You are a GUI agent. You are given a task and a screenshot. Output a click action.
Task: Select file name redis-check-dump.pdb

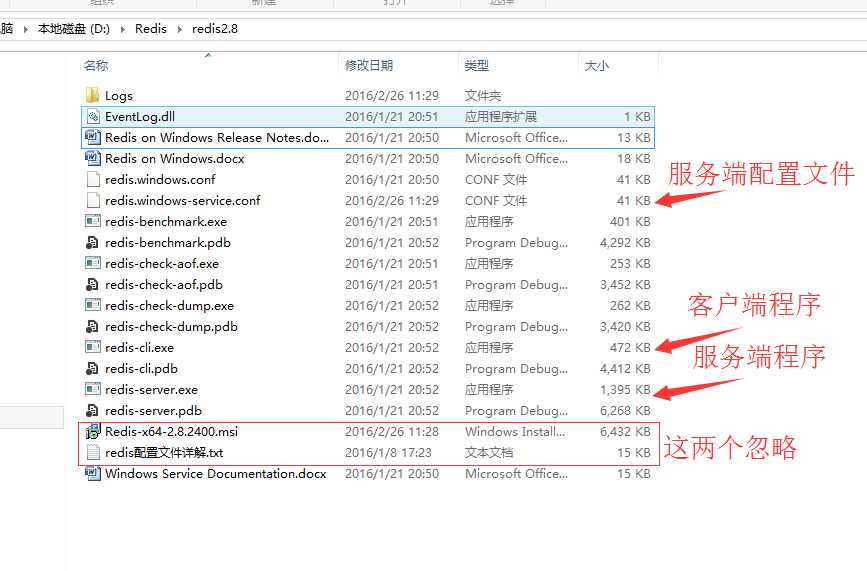pyautogui.click(x=171, y=327)
